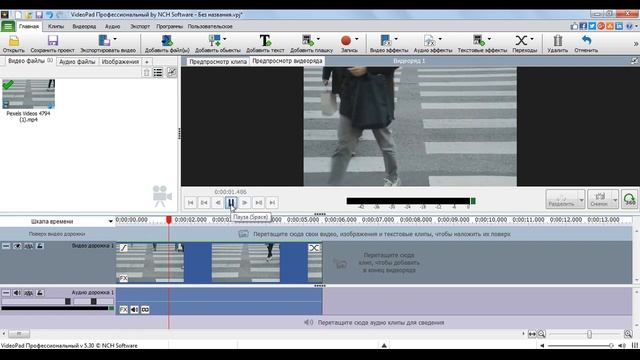Pause playback with the pause button
This screenshot has height=360, width=640.
[231, 202]
